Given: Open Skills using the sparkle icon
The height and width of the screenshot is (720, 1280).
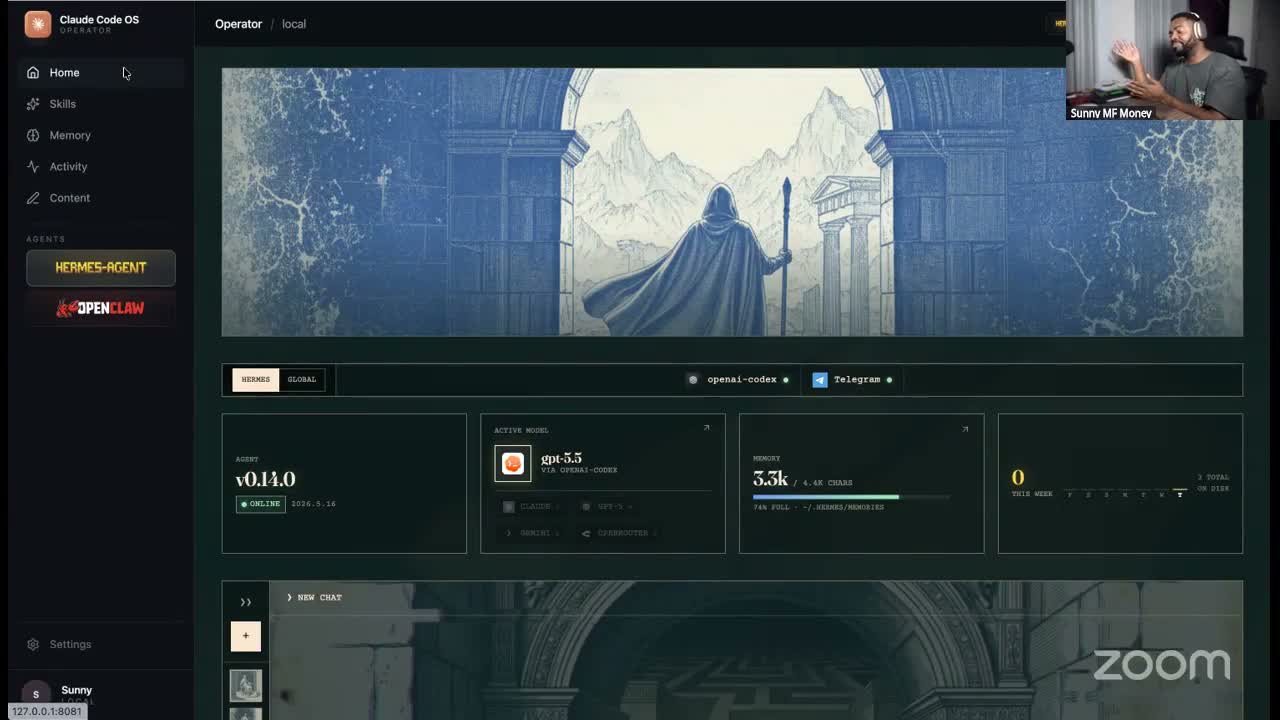Looking at the screenshot, I should tap(33, 104).
